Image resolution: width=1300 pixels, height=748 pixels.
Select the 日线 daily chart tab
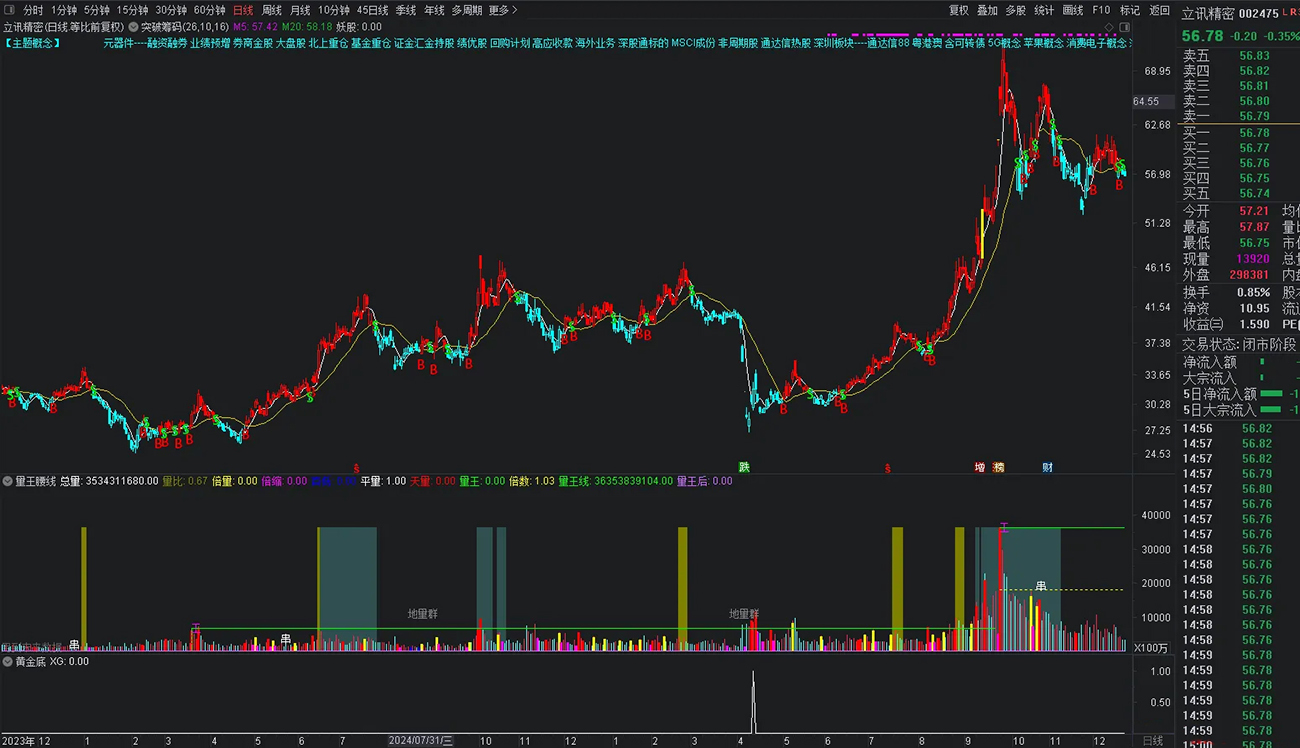pos(243,10)
